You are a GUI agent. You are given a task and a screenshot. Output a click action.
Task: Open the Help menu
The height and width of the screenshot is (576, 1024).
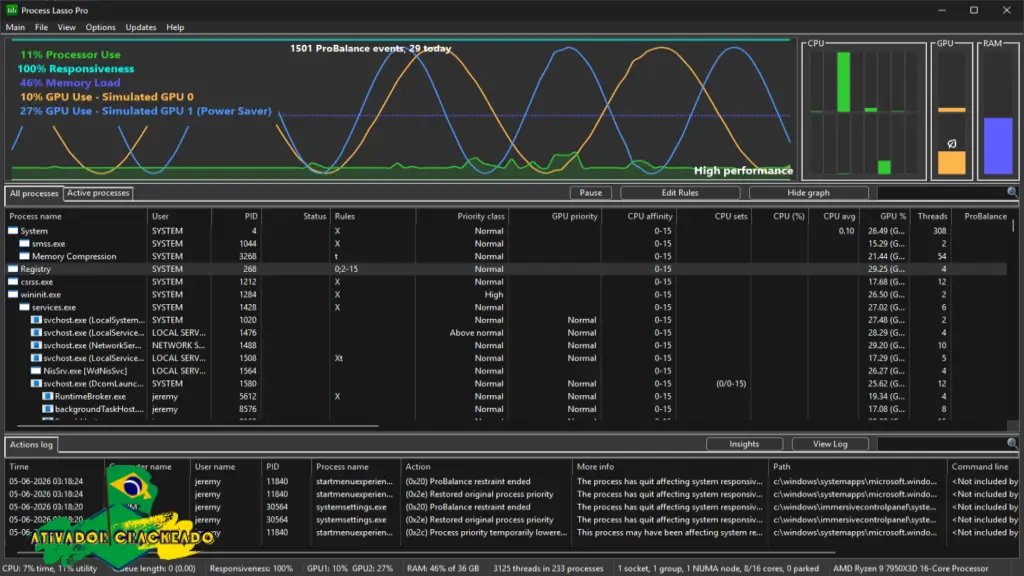175,27
